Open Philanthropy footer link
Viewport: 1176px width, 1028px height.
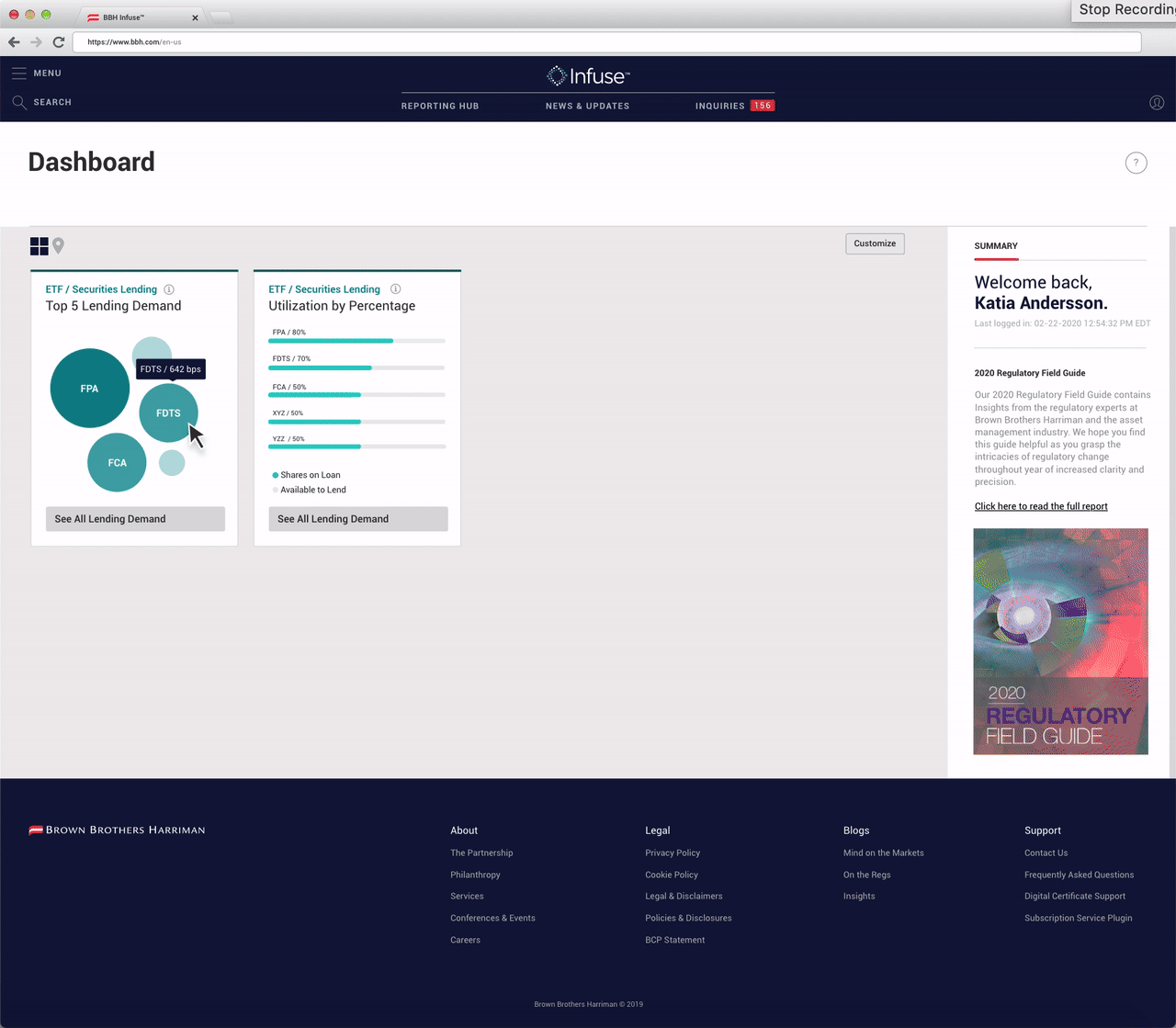(475, 875)
